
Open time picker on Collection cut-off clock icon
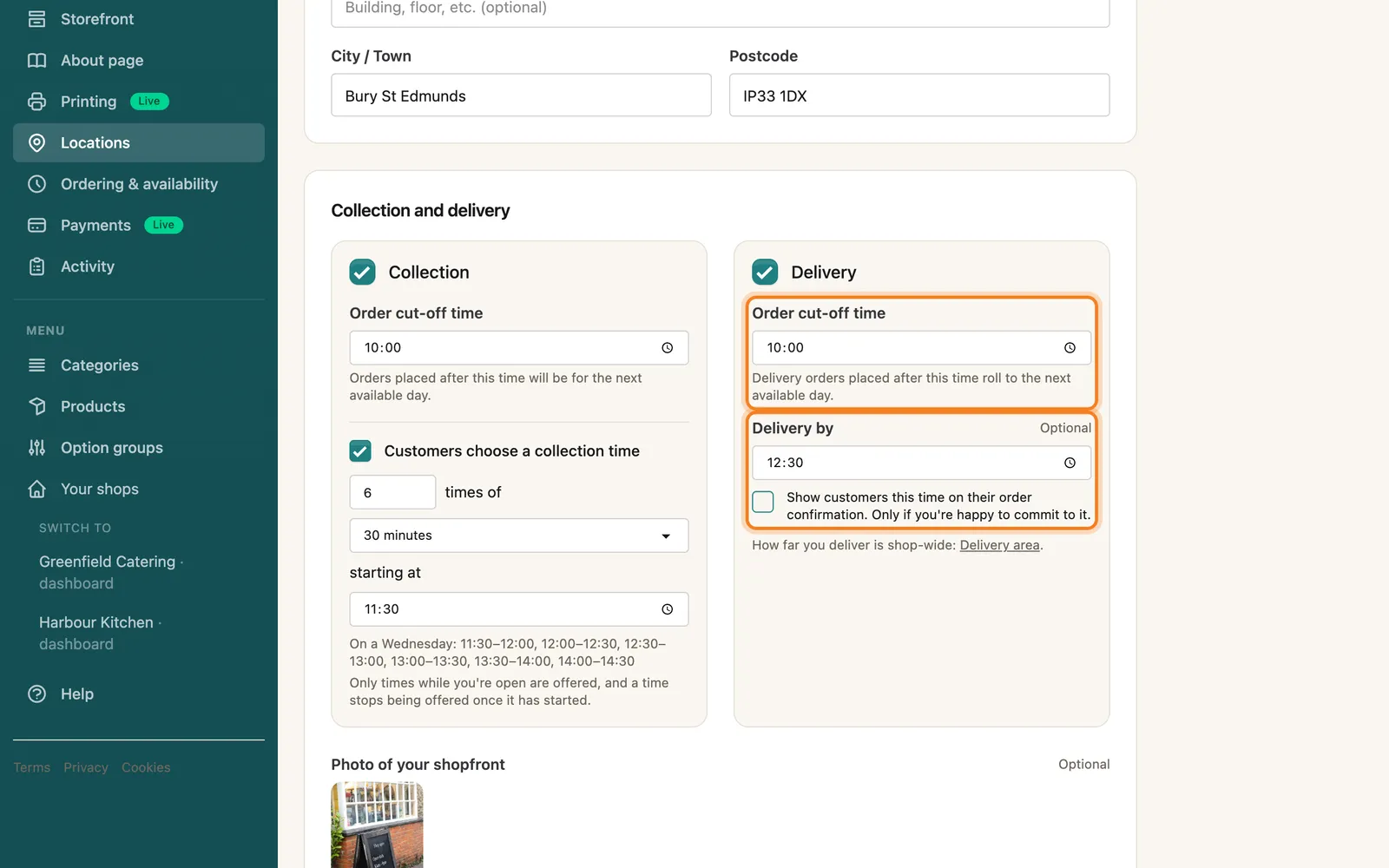tap(667, 348)
